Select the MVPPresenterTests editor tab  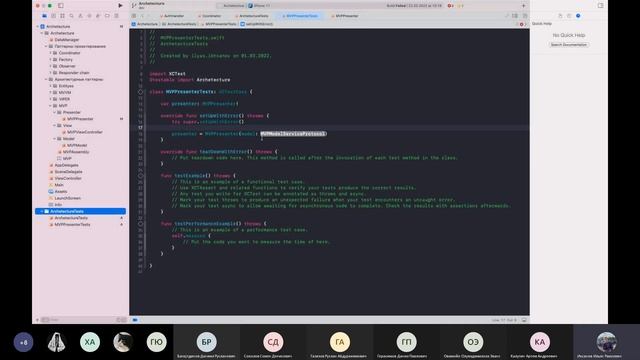pos(300,16)
